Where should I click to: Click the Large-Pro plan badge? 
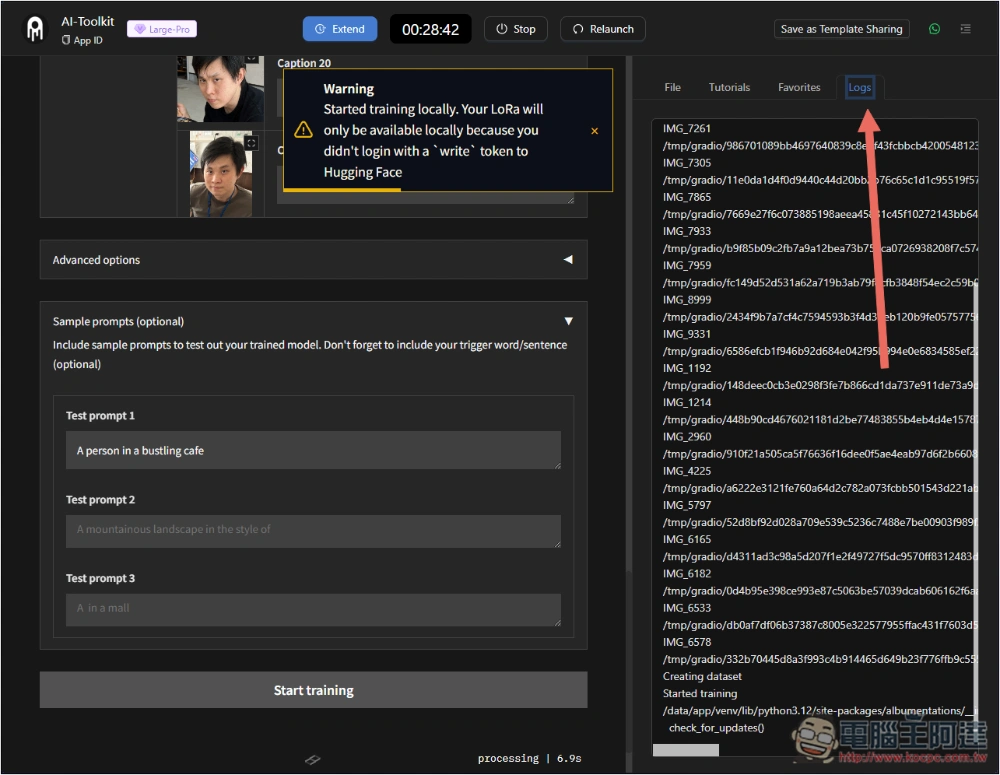coord(161,29)
